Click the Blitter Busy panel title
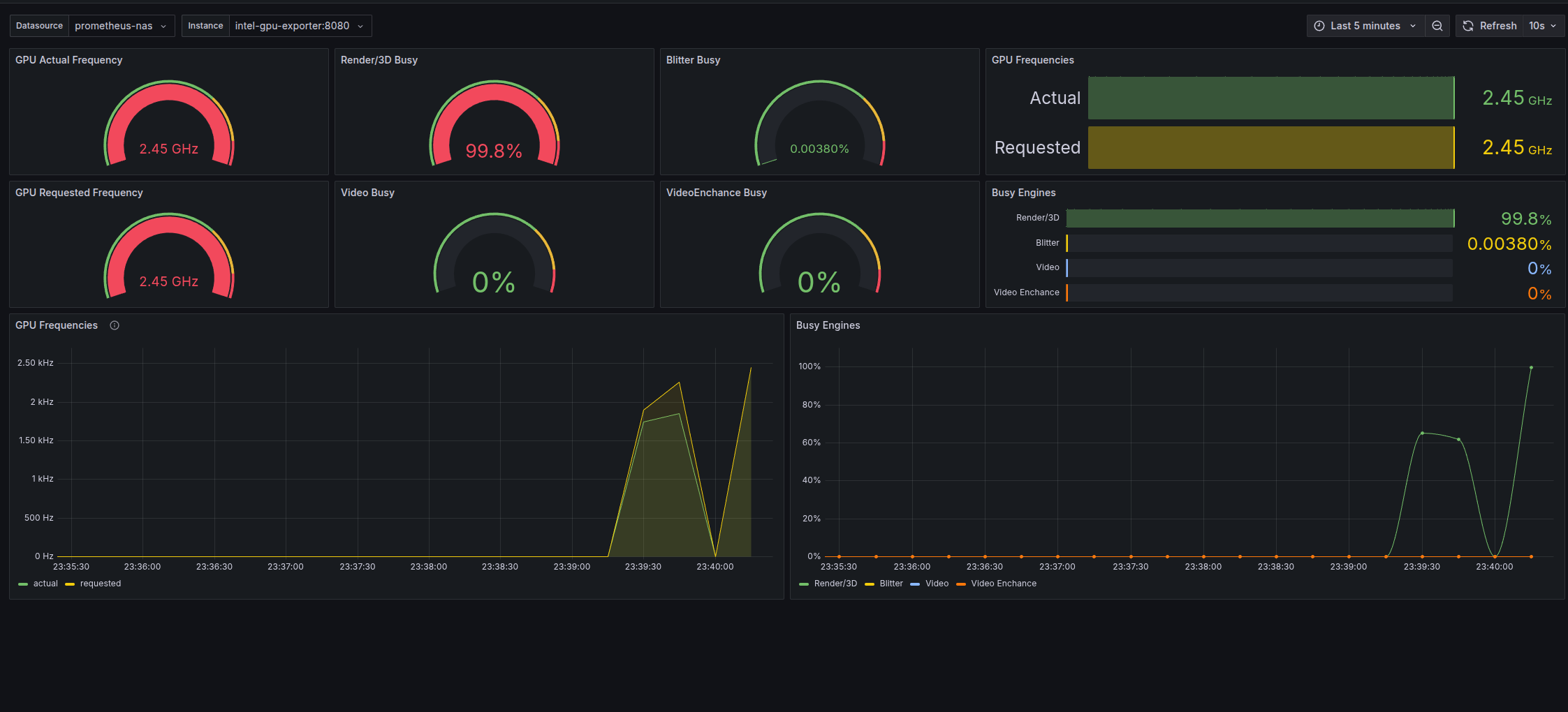1568x712 pixels. point(693,60)
